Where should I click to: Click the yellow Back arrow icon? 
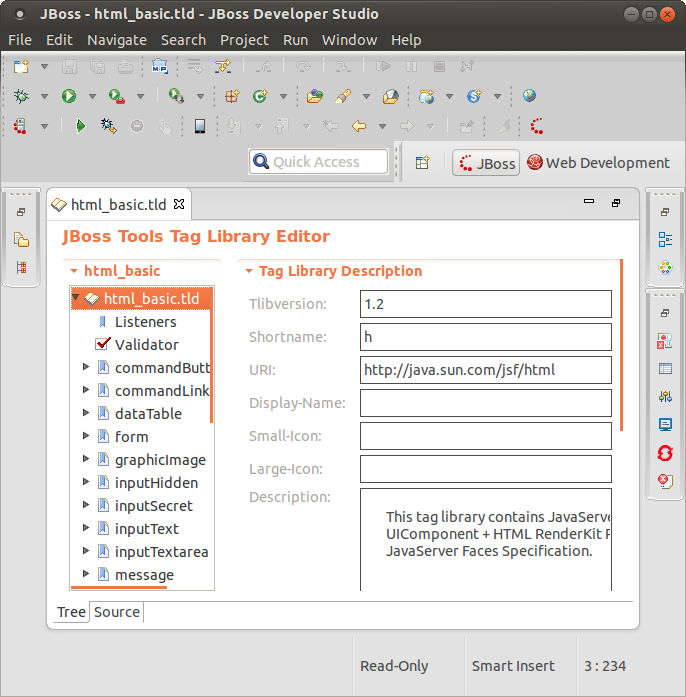tap(359, 126)
